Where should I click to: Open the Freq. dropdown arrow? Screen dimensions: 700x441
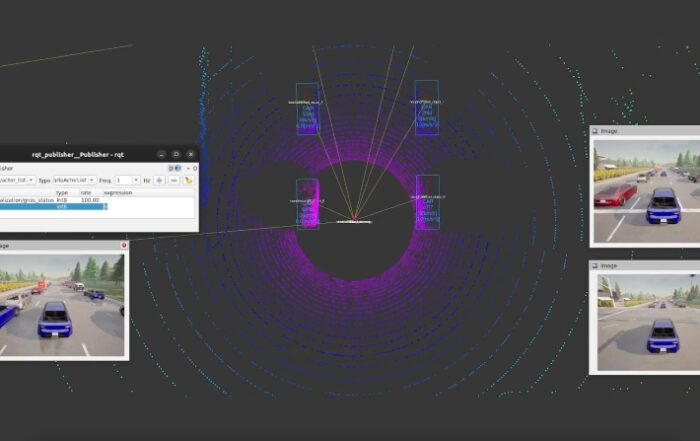pyautogui.click(x=136, y=180)
